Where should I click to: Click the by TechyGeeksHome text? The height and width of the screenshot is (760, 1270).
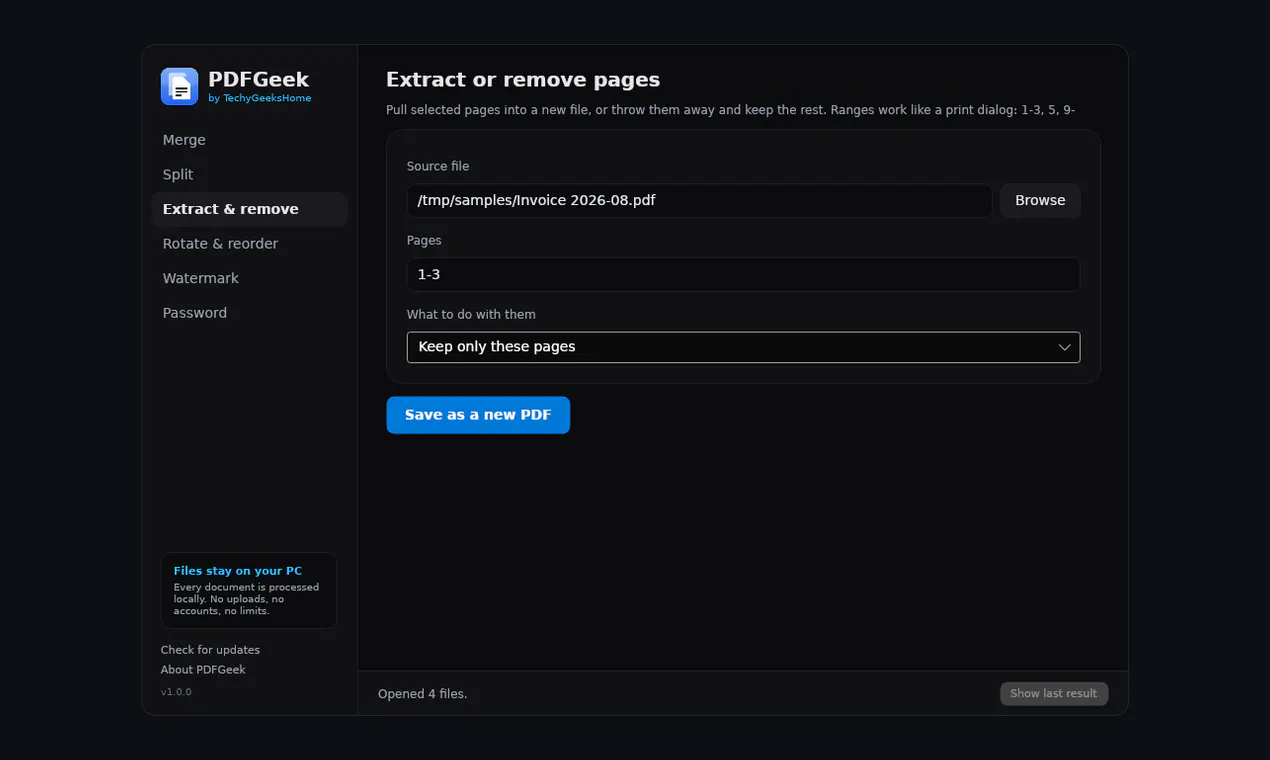pyautogui.click(x=259, y=98)
